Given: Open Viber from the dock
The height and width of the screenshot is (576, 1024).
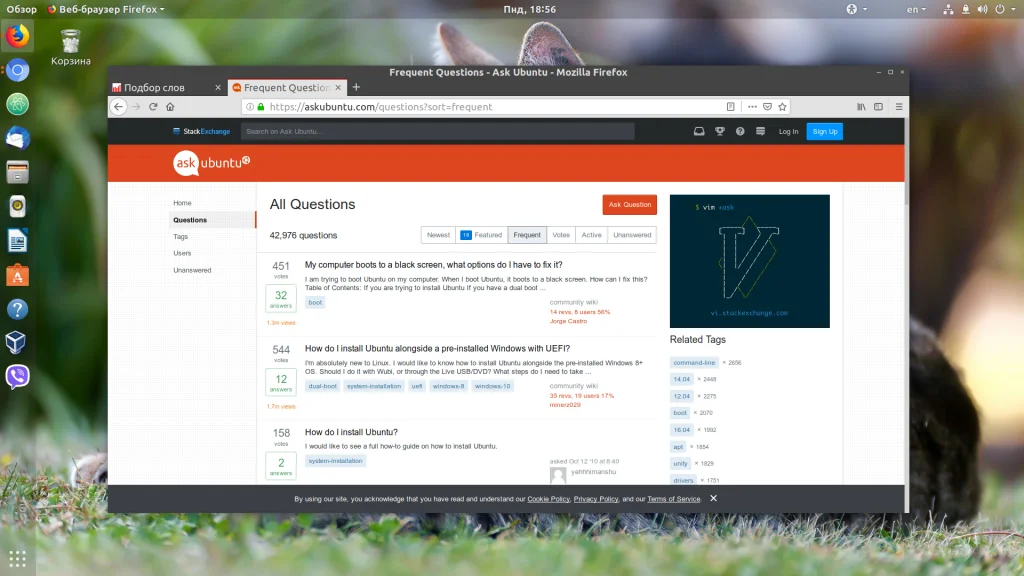Looking at the screenshot, I should pos(18,377).
